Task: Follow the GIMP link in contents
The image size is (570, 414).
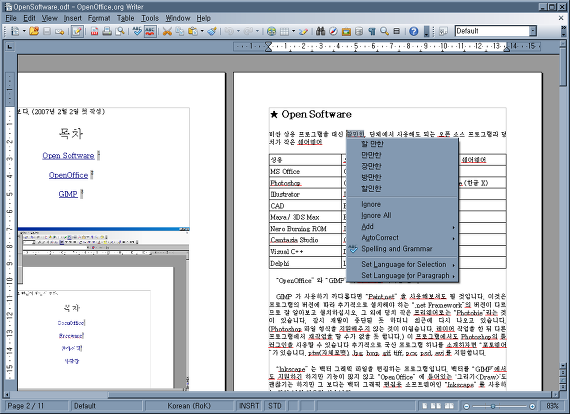Action: coord(68,194)
